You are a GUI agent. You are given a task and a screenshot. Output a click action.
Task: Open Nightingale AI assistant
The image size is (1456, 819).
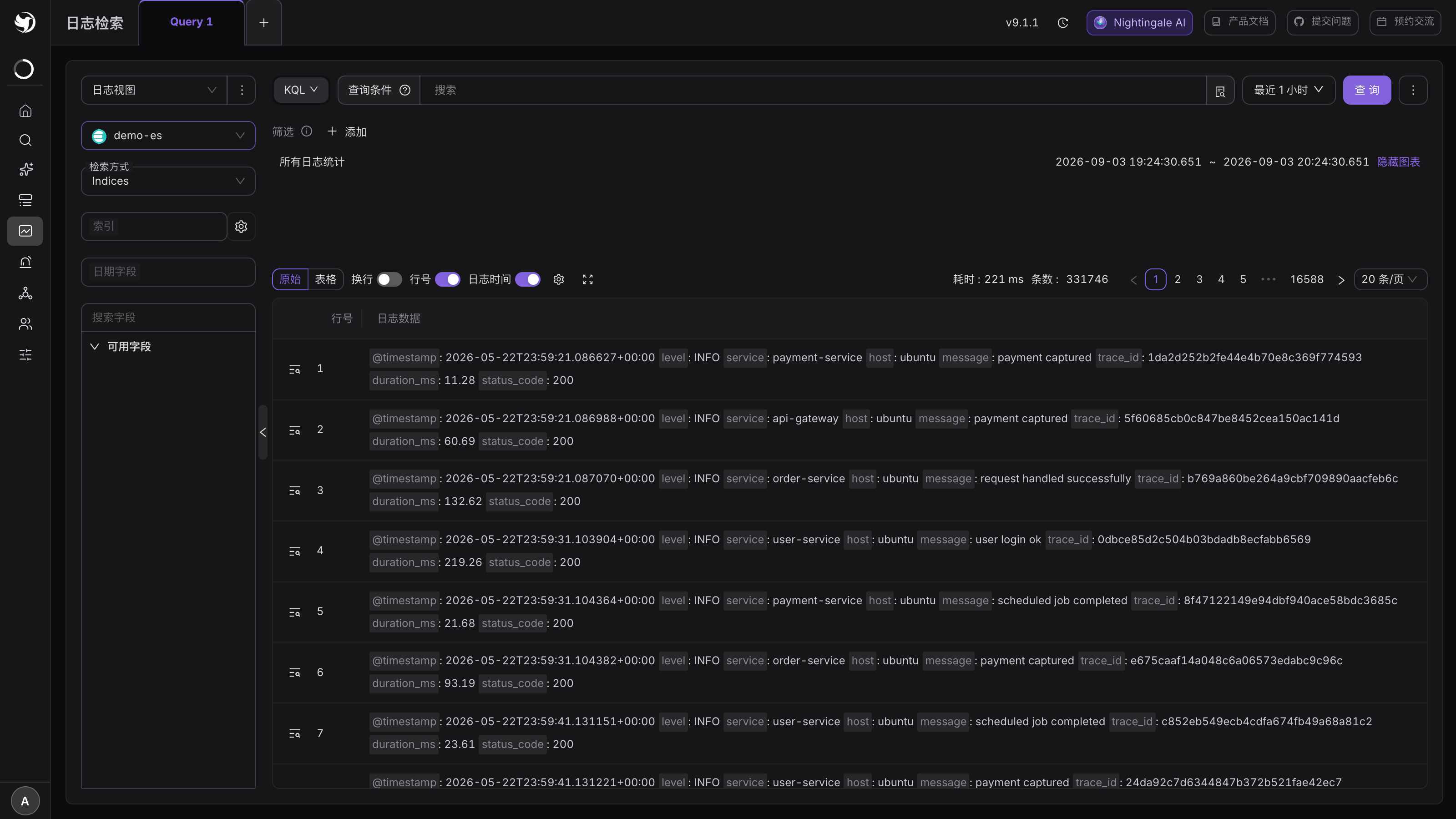1139,23
